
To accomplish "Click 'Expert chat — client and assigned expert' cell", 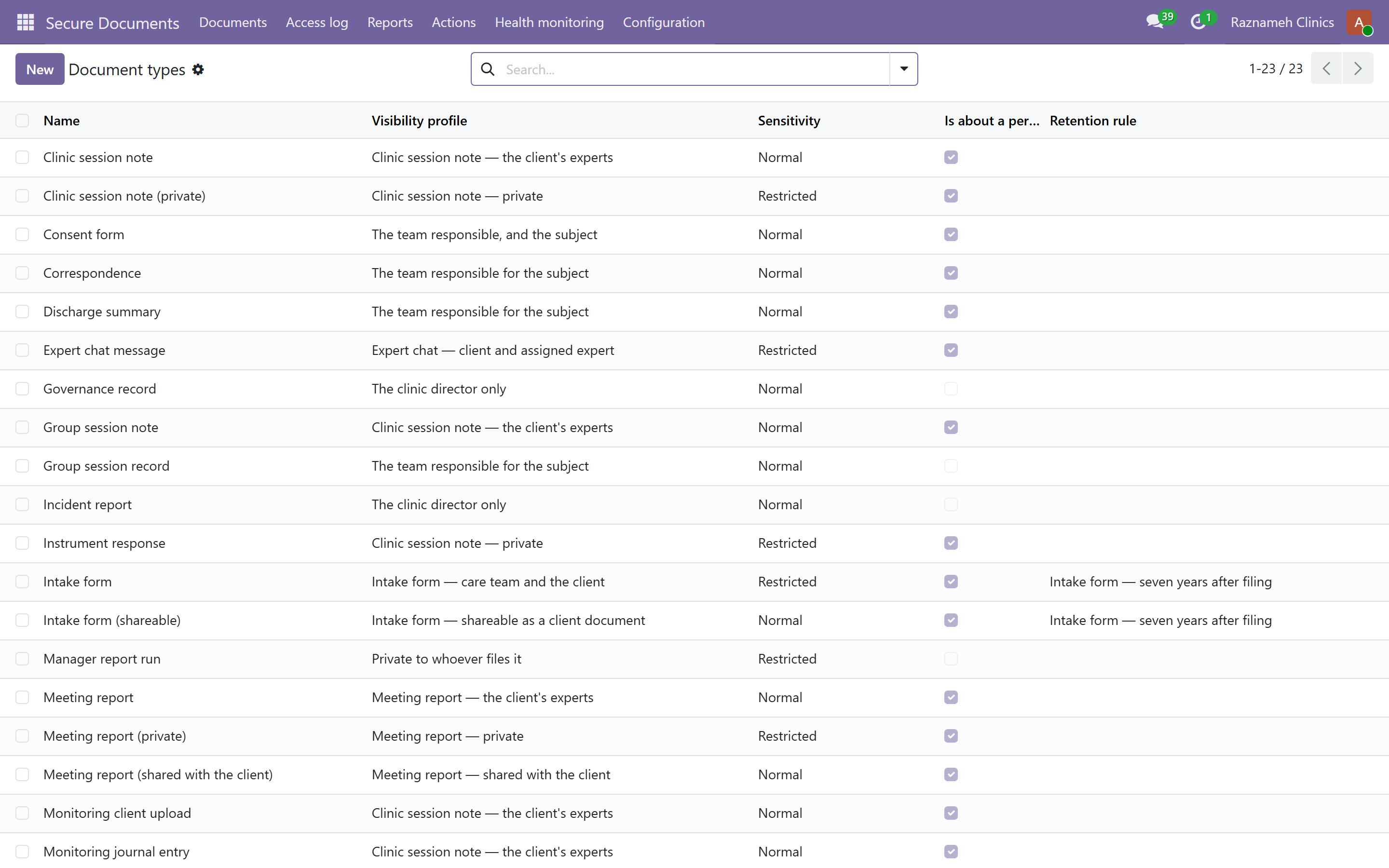I will click(493, 350).
